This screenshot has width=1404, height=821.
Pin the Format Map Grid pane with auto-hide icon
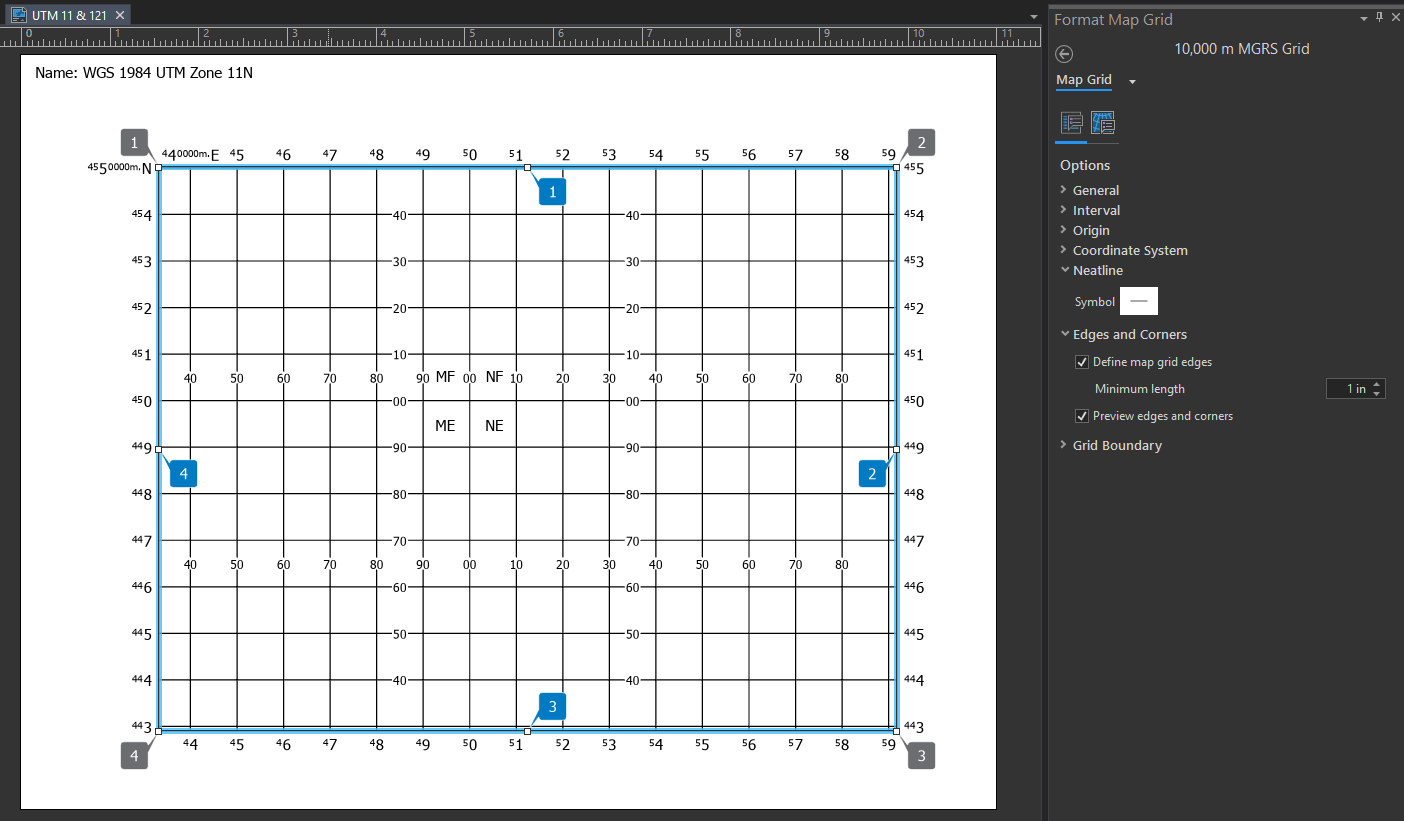pos(1380,17)
